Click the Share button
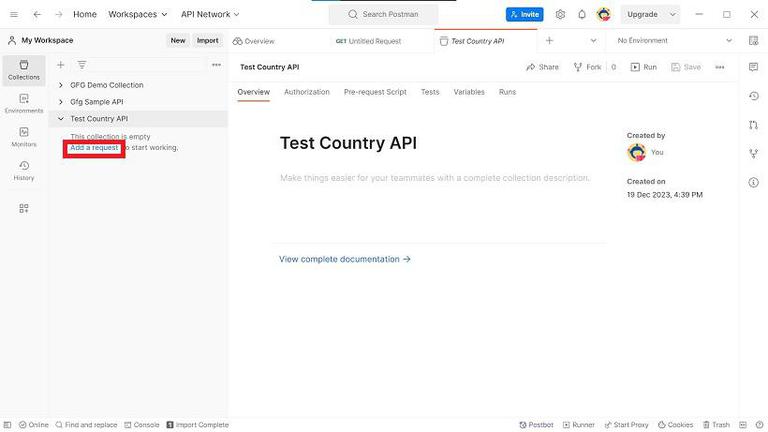Screen dimensions: 768x432 542,67
